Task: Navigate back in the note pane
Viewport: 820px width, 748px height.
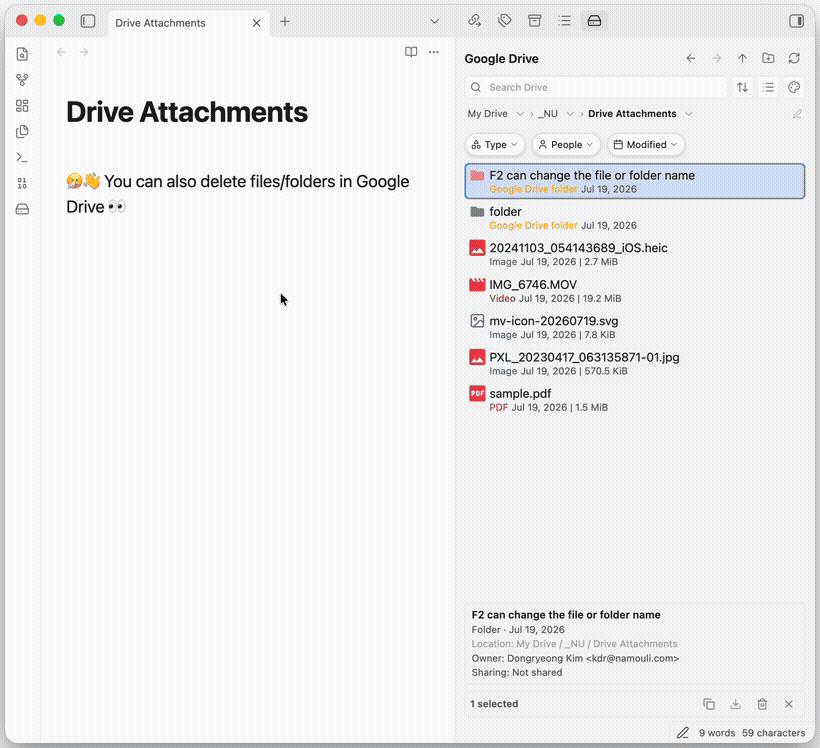Action: coord(61,52)
